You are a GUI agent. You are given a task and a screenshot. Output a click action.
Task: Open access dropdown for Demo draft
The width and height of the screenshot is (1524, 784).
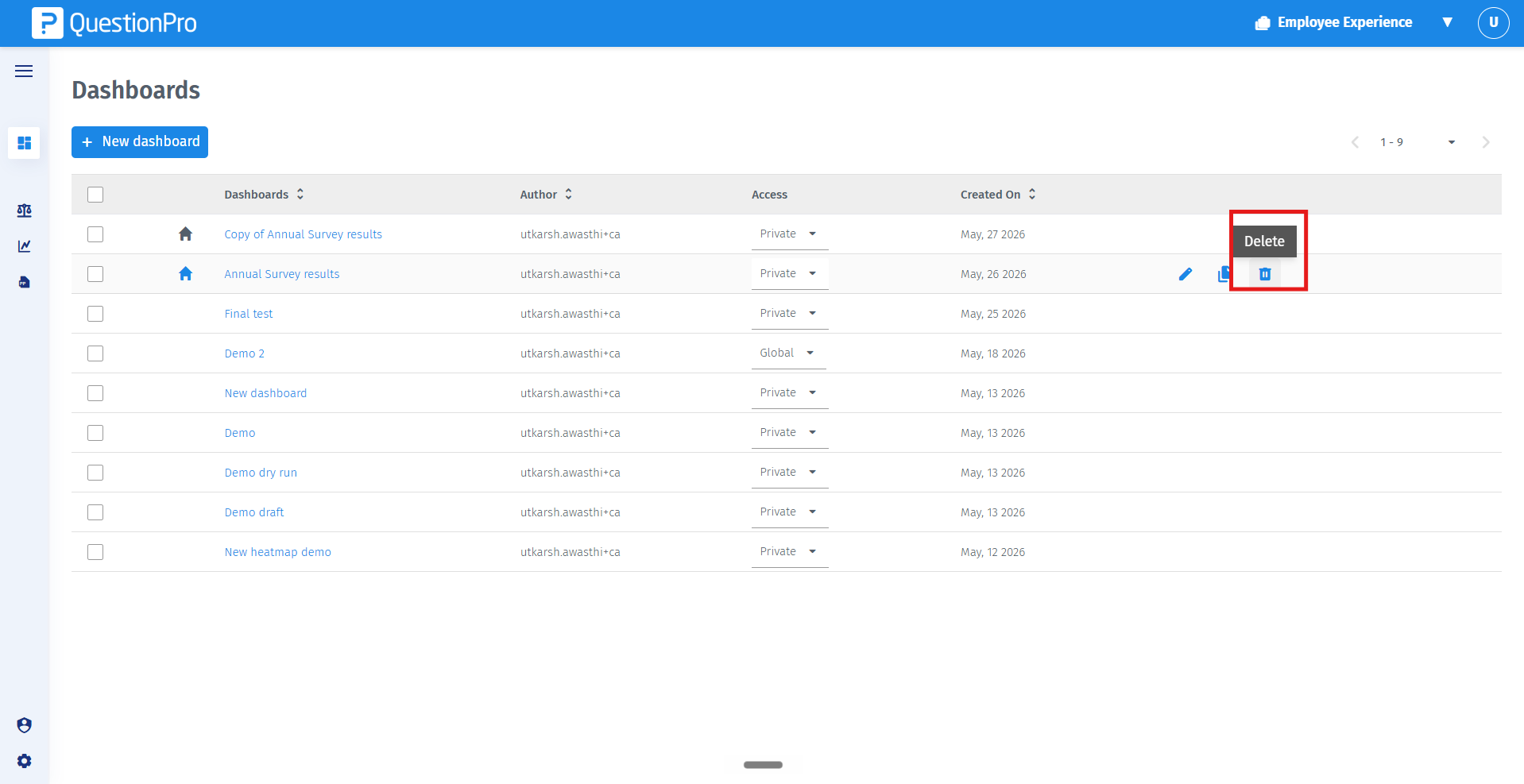pos(790,512)
